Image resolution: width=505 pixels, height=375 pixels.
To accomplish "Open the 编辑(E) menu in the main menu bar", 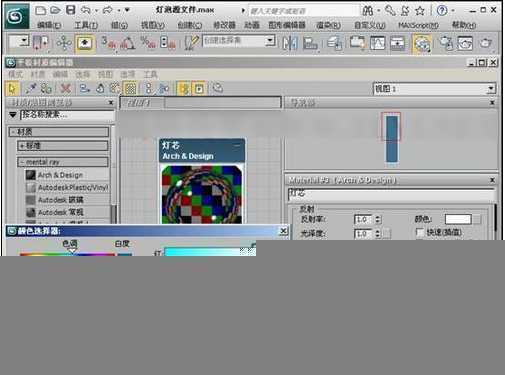I will pos(49,25).
